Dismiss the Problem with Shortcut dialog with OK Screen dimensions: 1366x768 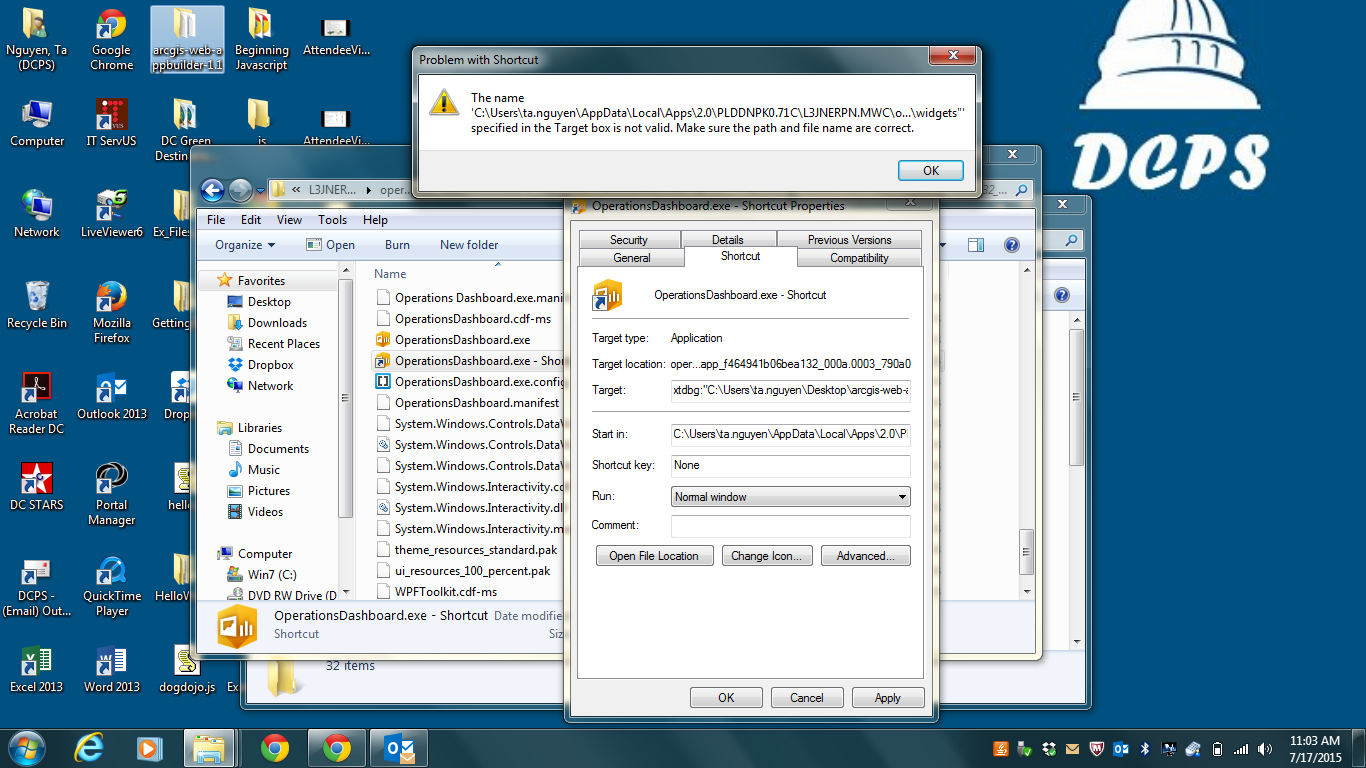click(931, 170)
